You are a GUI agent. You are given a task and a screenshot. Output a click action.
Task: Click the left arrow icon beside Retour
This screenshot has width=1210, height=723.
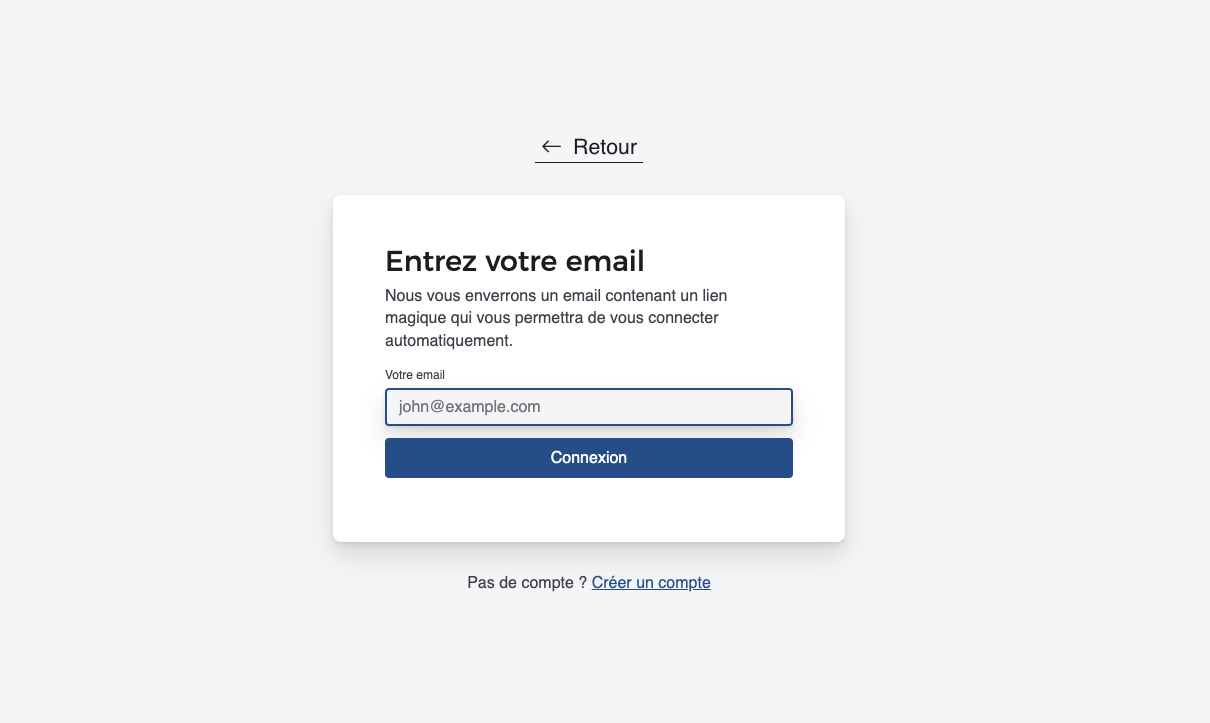pyautogui.click(x=551, y=147)
